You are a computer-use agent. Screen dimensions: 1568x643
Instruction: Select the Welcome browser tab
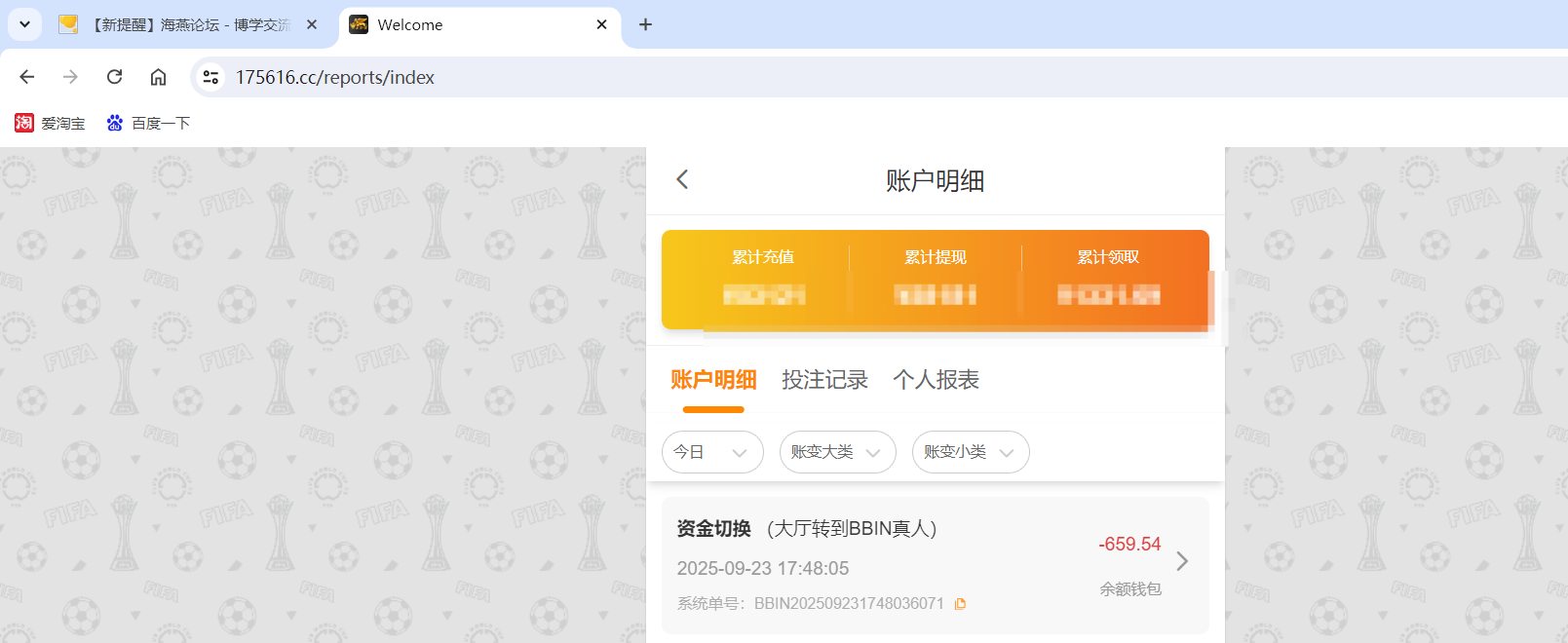(479, 24)
